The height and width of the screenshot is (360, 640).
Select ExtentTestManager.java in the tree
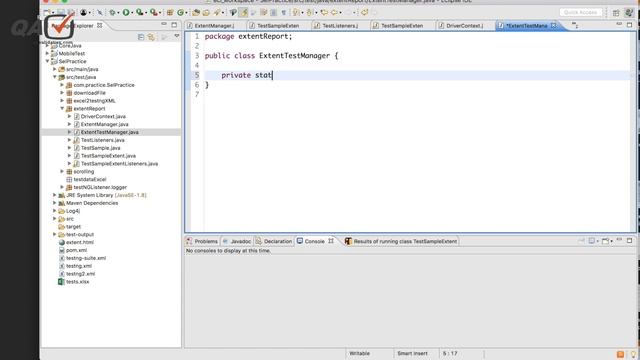109,132
